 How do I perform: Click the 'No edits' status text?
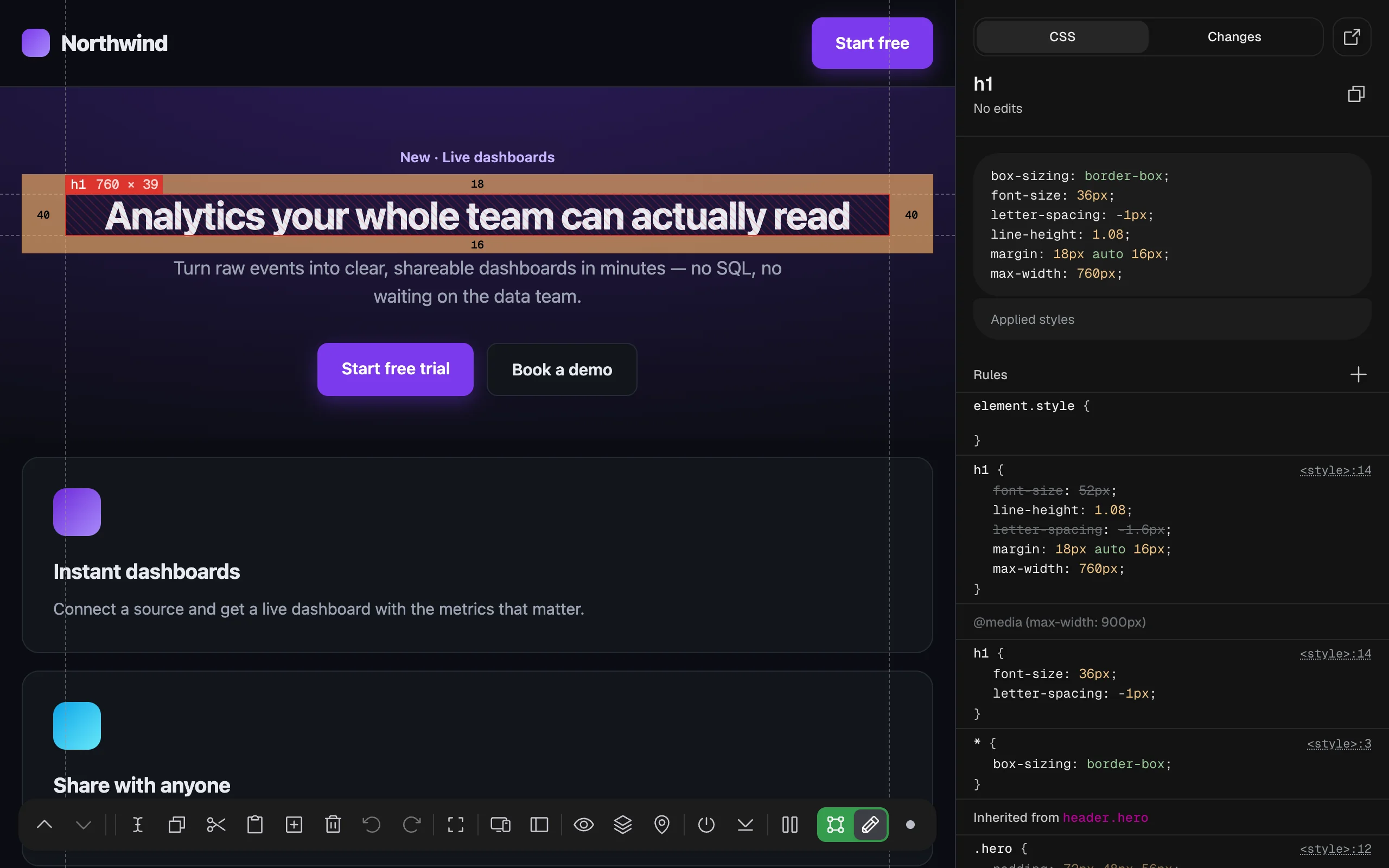pyautogui.click(x=998, y=108)
